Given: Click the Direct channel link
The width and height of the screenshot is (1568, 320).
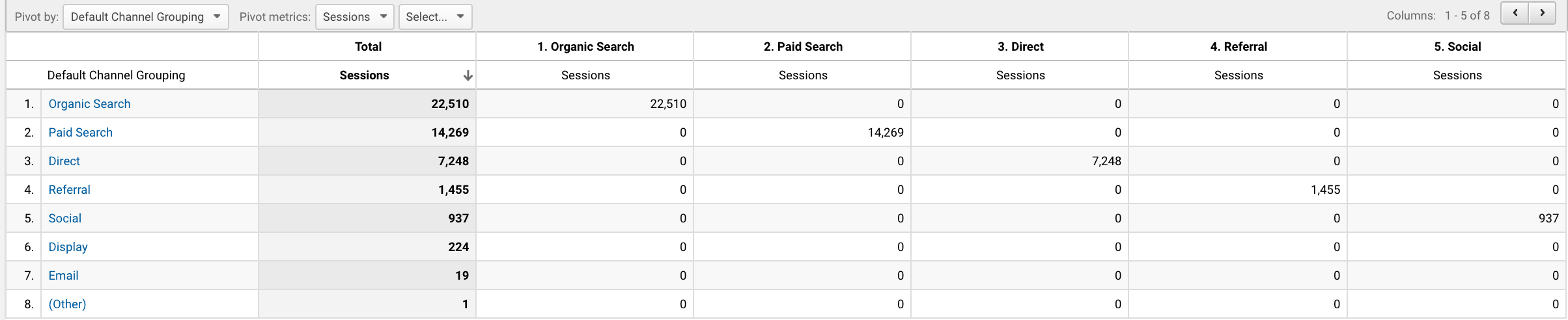Looking at the screenshot, I should (x=64, y=161).
